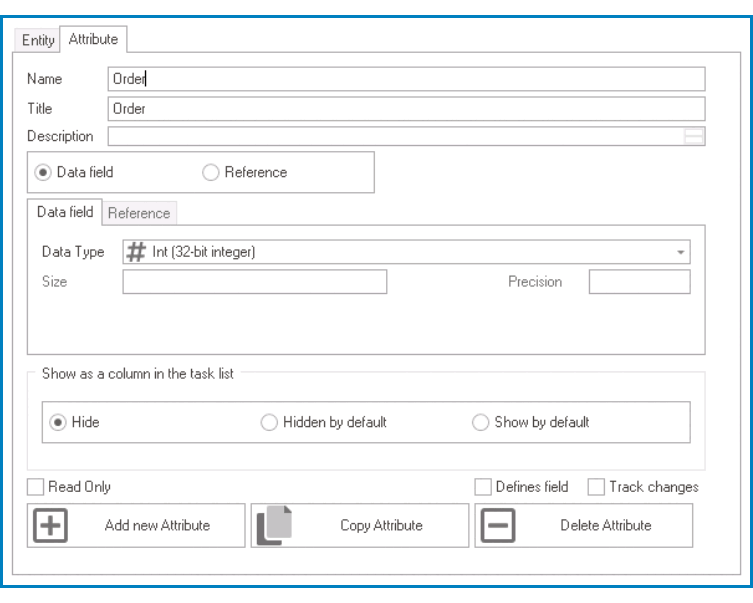
Task: Click the Precision input field
Action: 640,282
